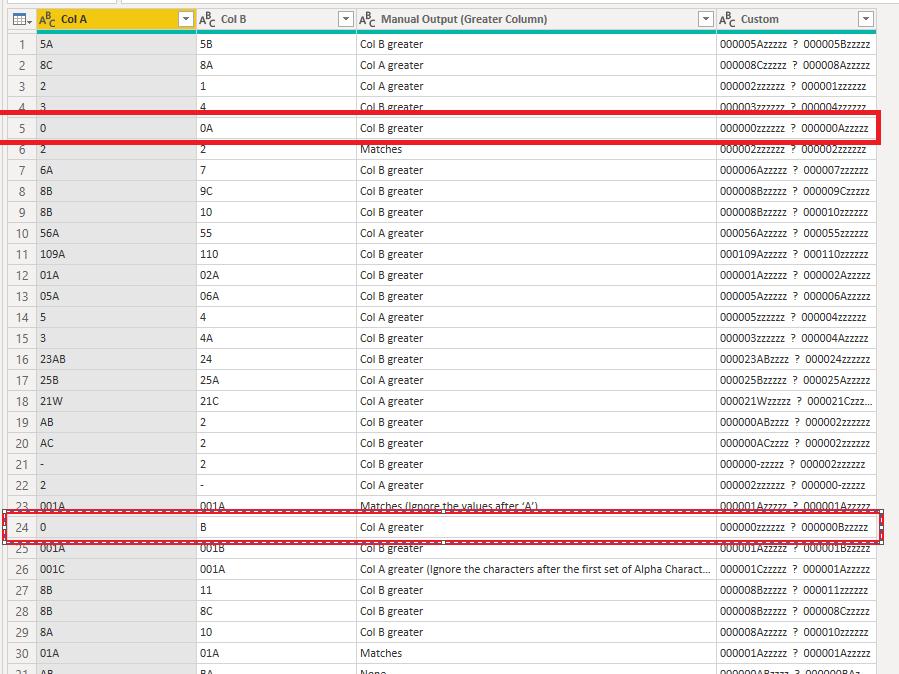
Task: Open the Custom column filter dropdown
Action: pos(866,19)
